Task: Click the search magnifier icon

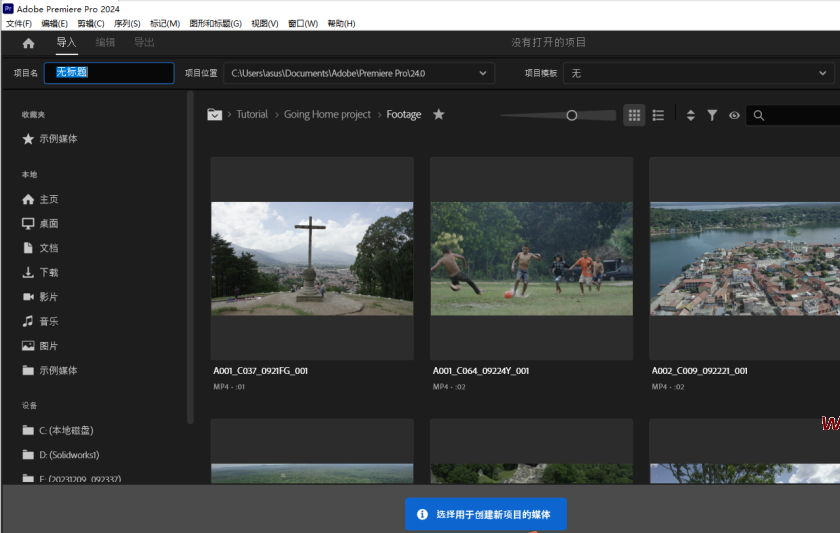Action: 759,115
